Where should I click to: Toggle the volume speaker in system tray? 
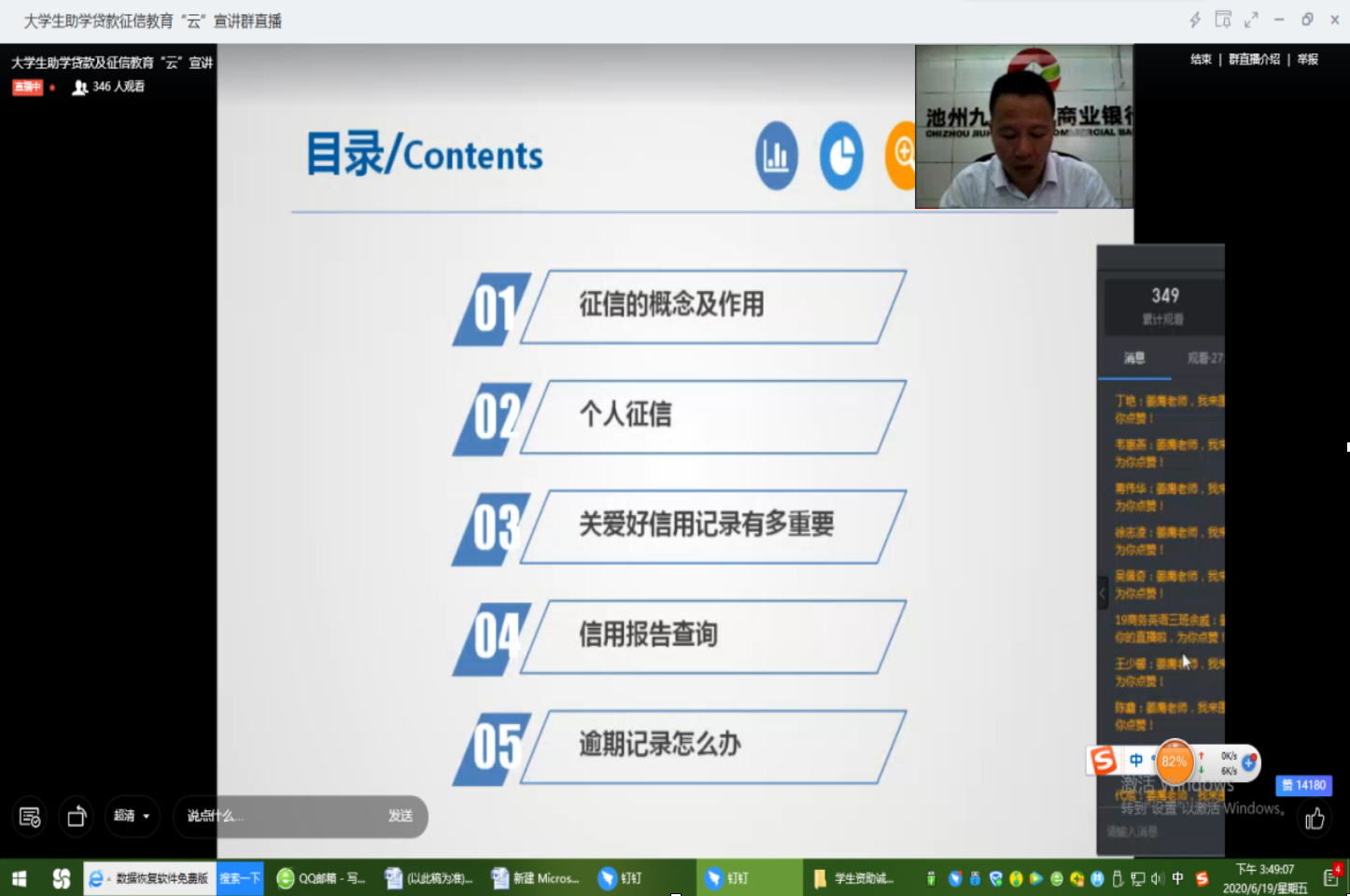(x=1158, y=878)
